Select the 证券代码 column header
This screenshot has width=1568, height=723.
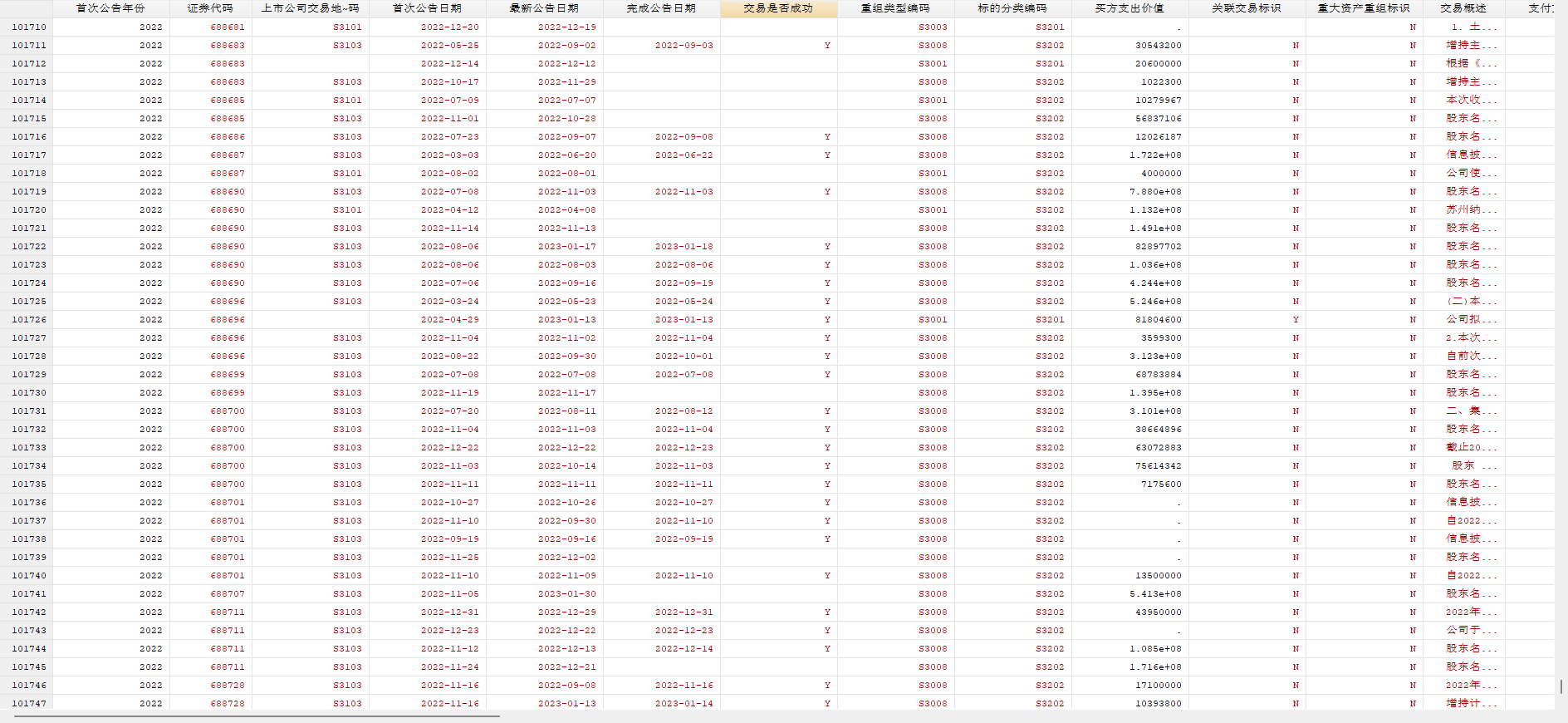[x=210, y=8]
